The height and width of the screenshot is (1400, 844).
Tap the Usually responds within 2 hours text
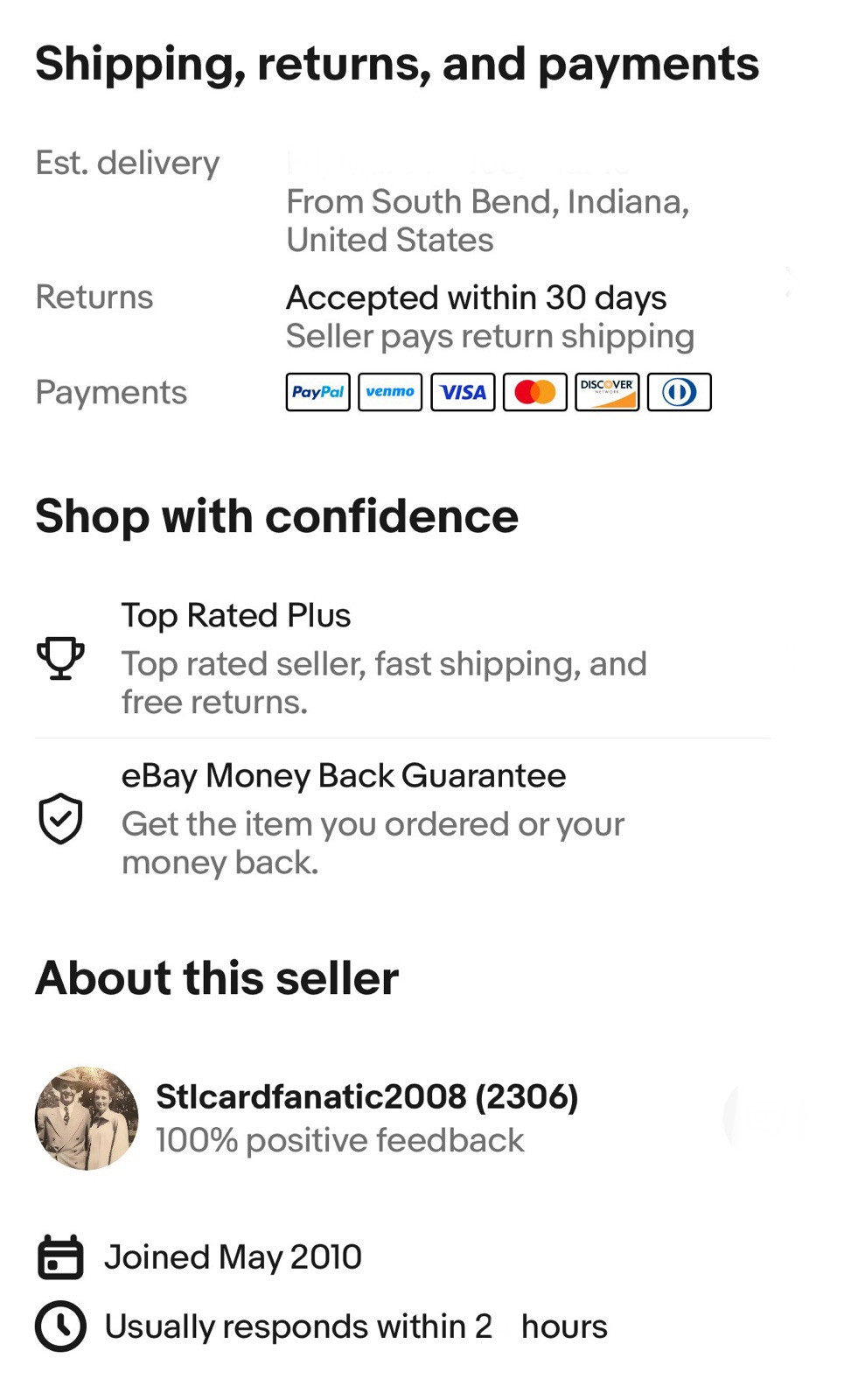pos(356,1326)
